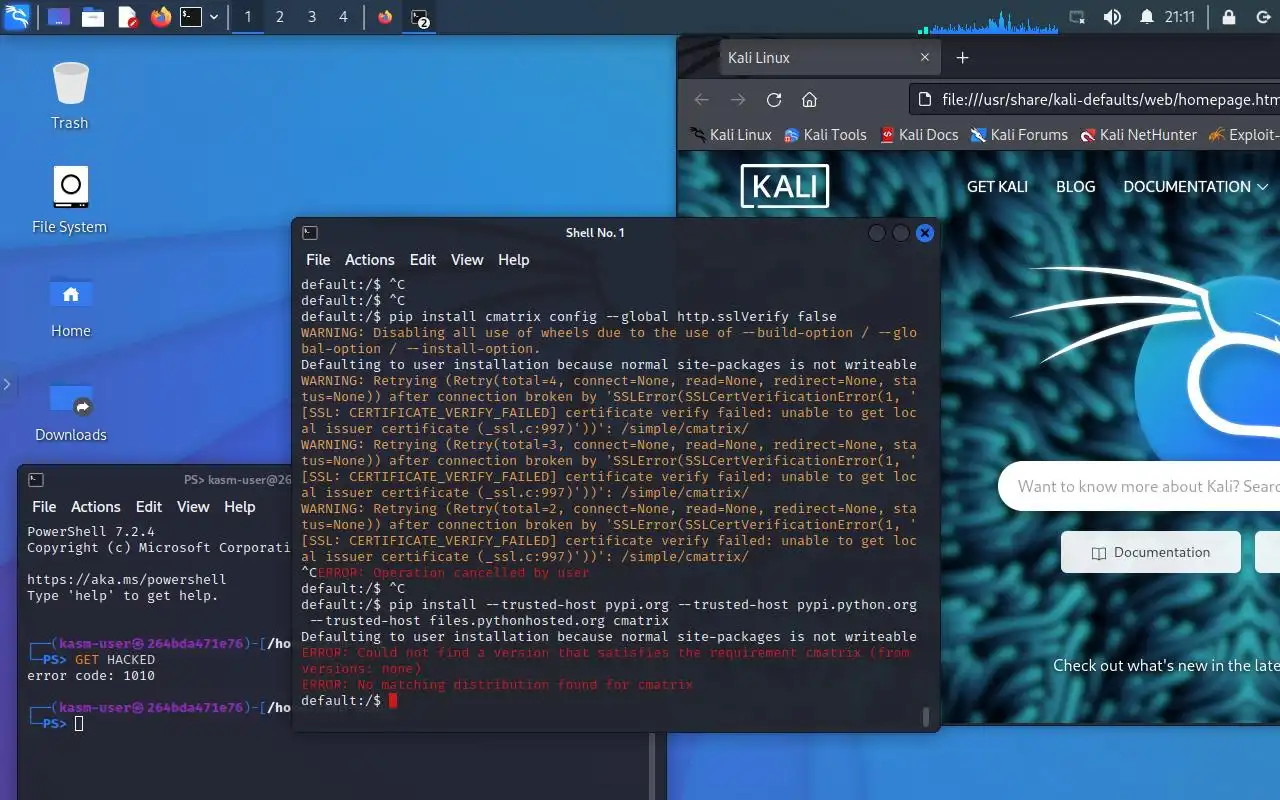Open Help menu in PowerShell window
This screenshot has width=1280, height=800.
tap(239, 507)
